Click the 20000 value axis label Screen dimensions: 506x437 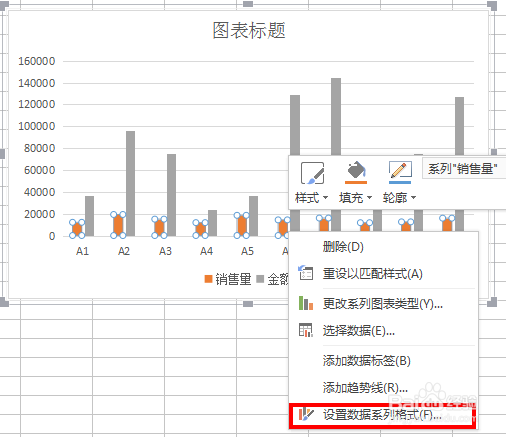click(x=40, y=214)
